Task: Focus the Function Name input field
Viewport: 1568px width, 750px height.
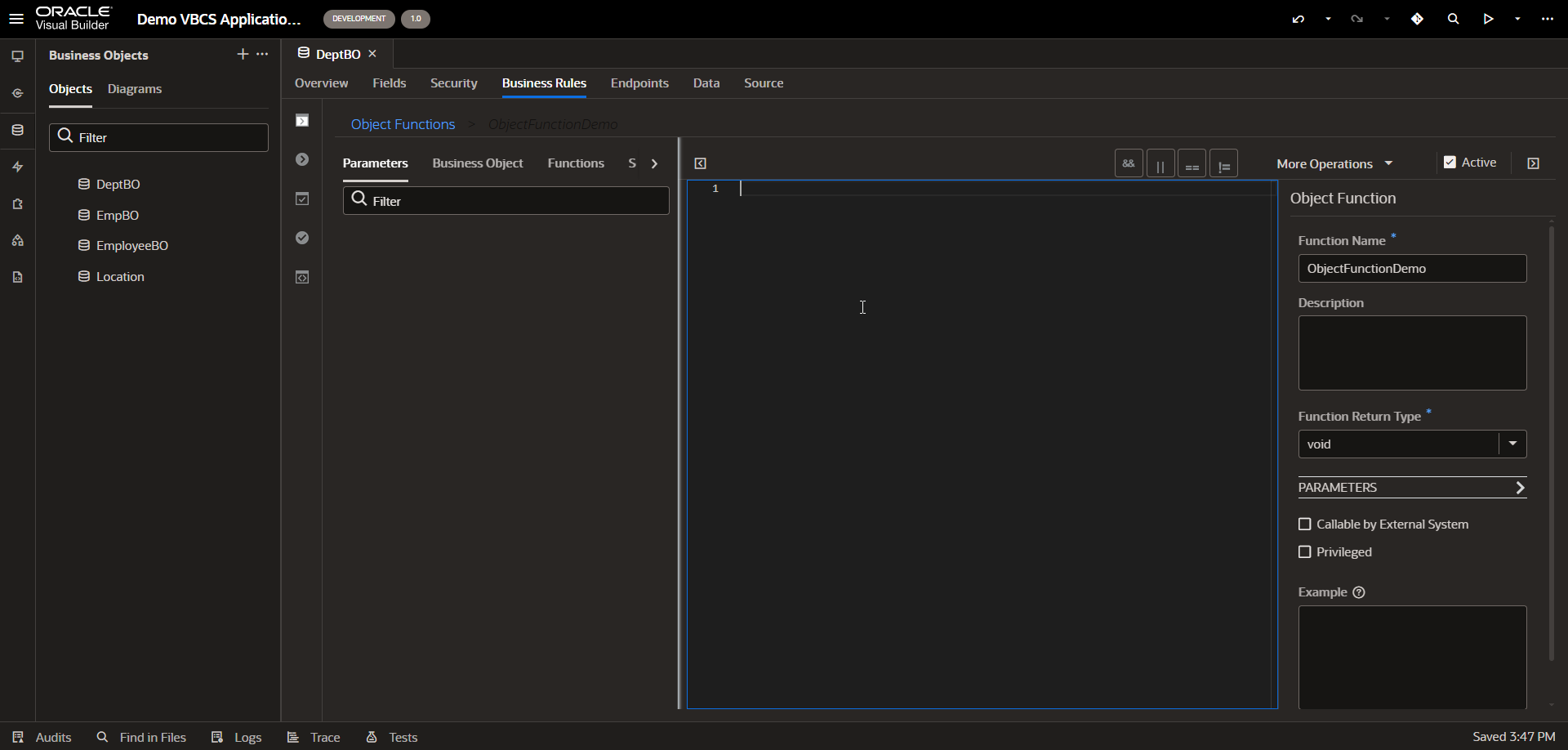Action: pos(1412,269)
